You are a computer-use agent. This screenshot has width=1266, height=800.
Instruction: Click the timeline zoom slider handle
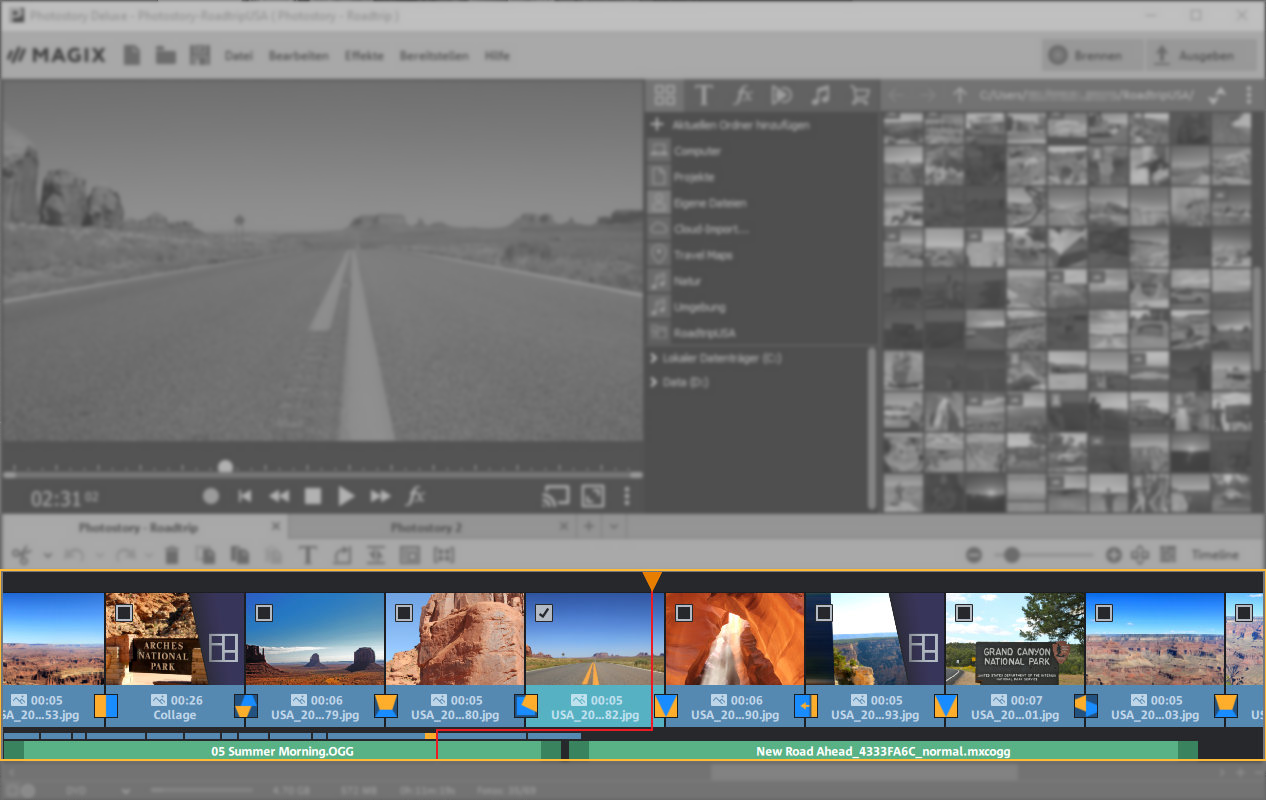pyautogui.click(x=1012, y=555)
